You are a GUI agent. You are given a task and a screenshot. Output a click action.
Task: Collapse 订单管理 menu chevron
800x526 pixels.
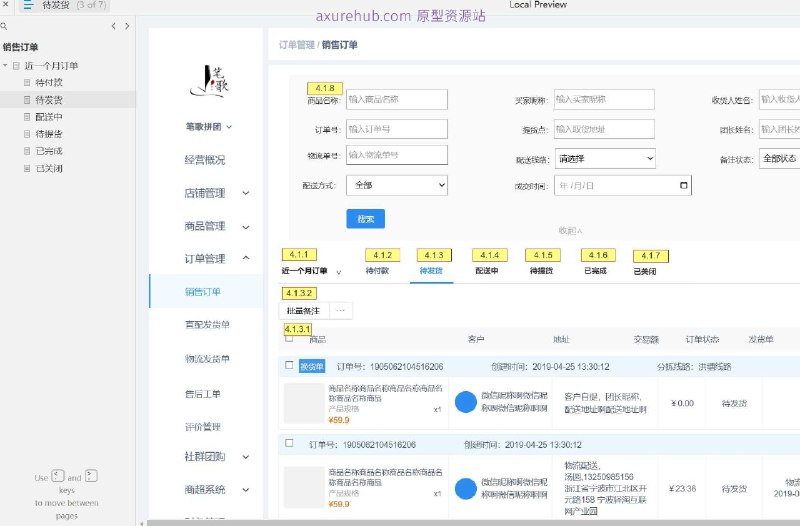pyautogui.click(x=246, y=258)
